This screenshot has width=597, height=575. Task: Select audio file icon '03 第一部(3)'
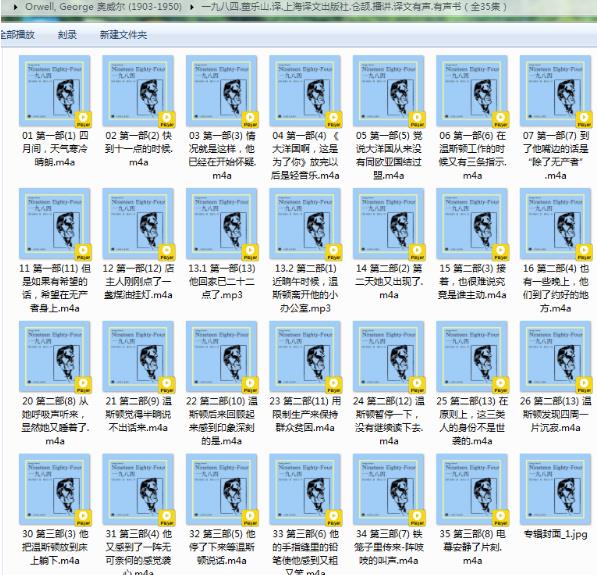222,91
